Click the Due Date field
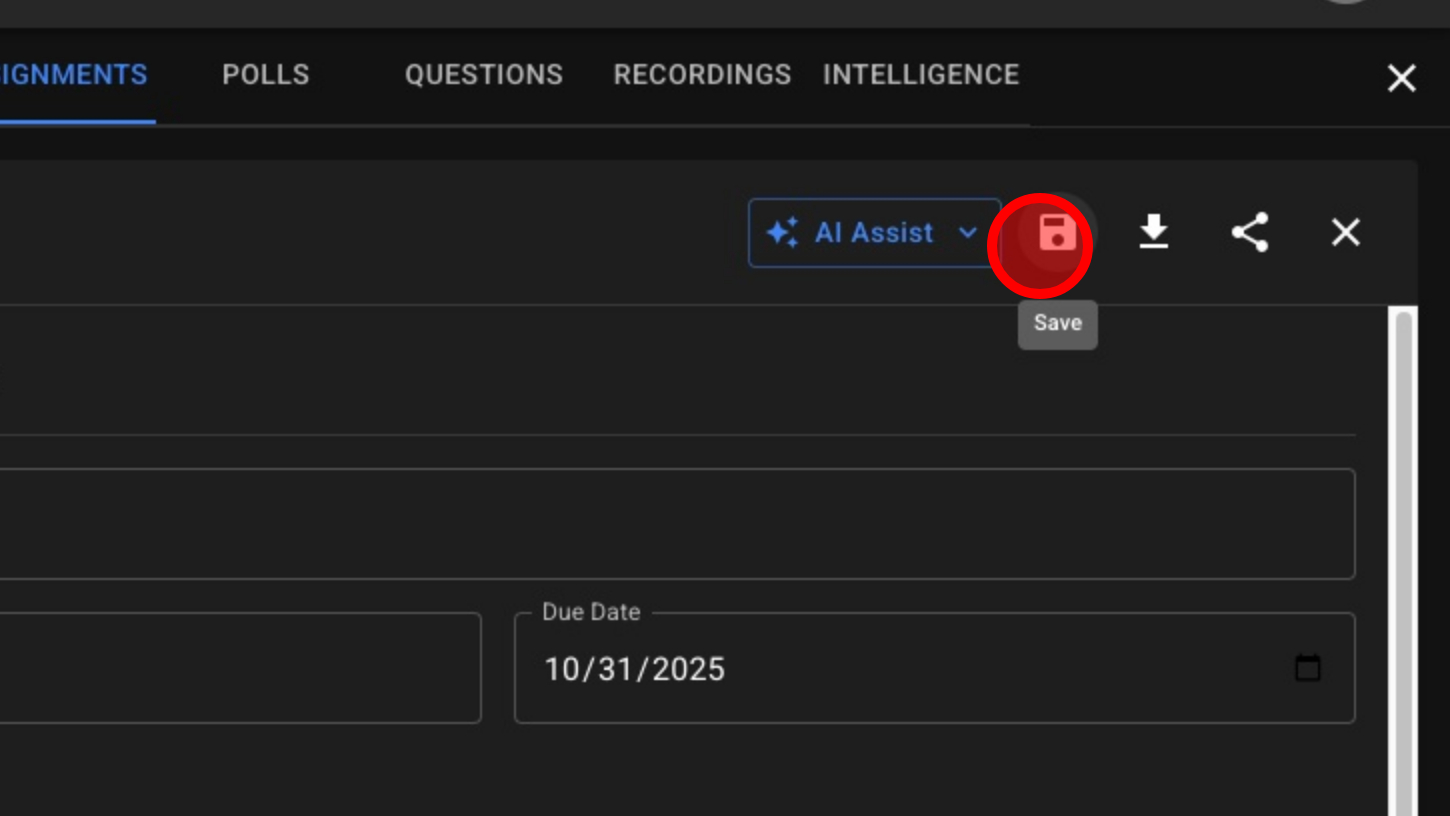Viewport: 1450px width, 816px height. (x=900, y=668)
